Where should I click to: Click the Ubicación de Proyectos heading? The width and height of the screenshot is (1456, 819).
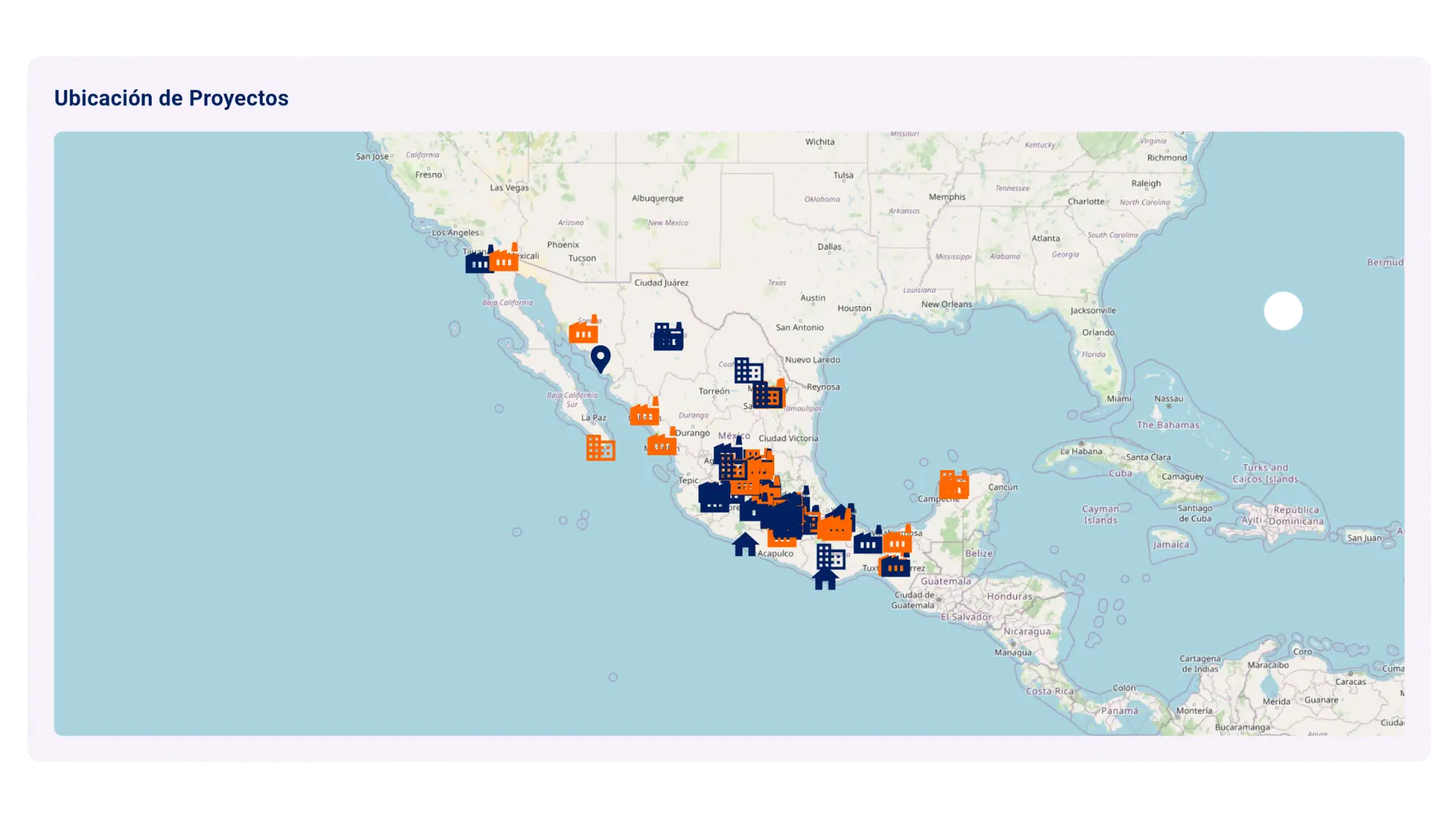click(171, 98)
